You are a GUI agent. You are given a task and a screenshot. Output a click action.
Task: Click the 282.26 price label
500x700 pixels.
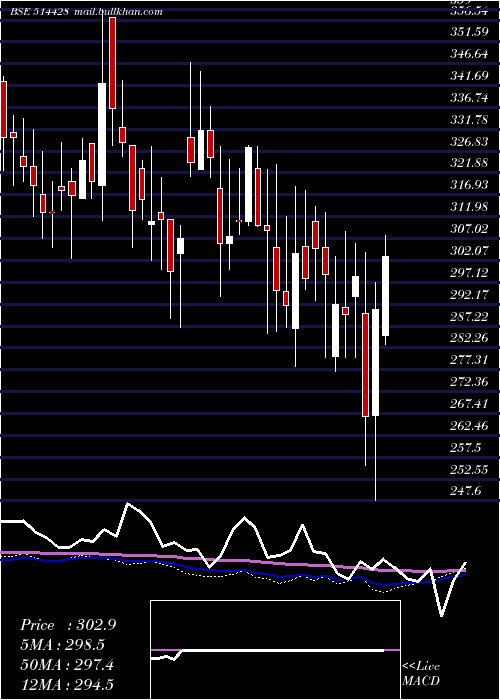click(x=469, y=338)
